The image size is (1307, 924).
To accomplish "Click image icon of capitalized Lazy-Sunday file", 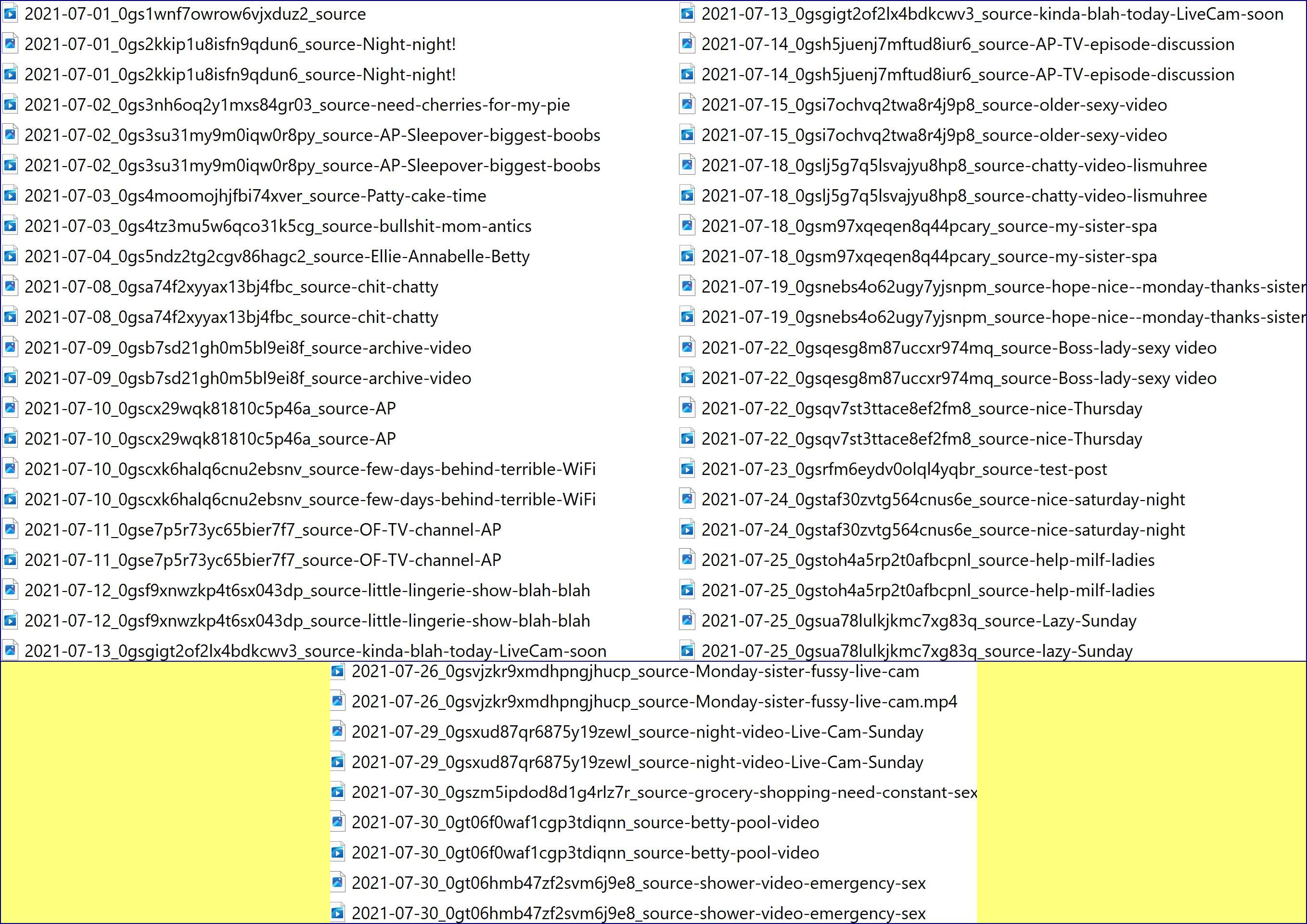I will 687,620.
